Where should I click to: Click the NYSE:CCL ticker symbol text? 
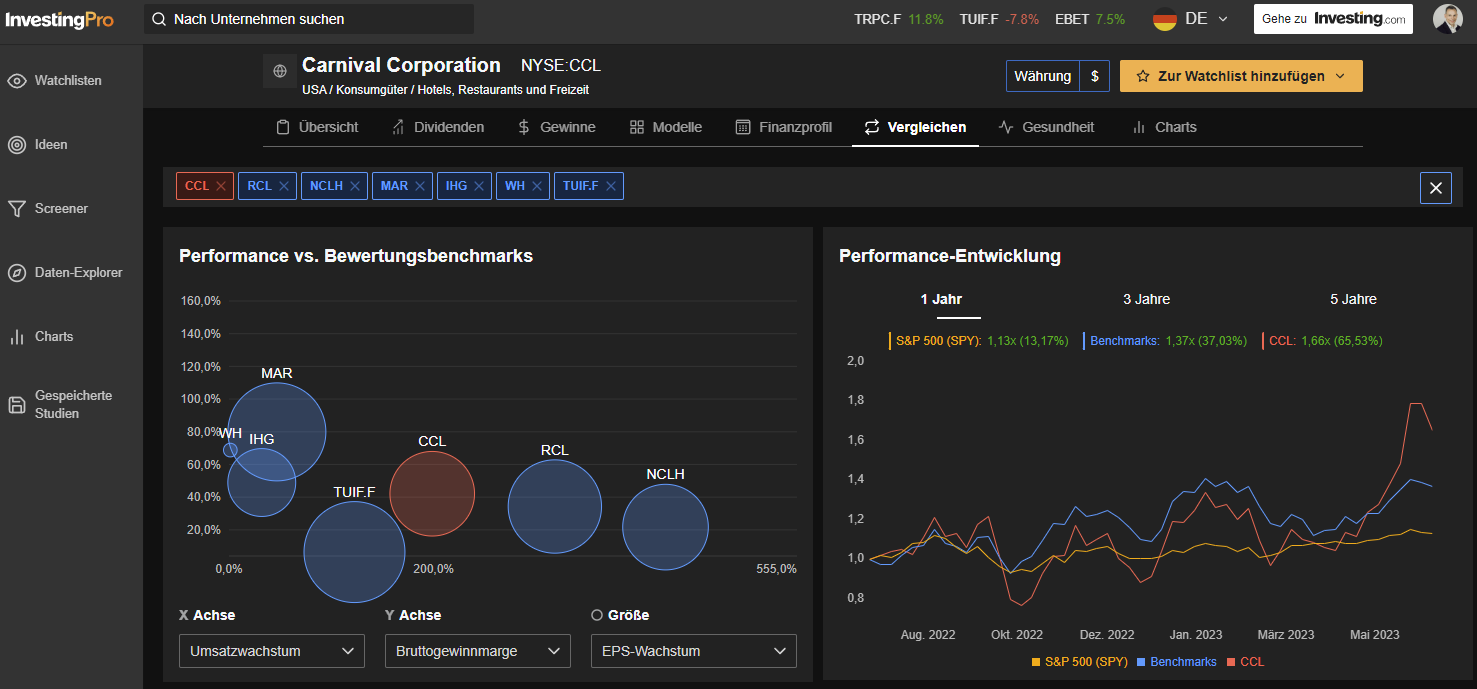[x=561, y=66]
